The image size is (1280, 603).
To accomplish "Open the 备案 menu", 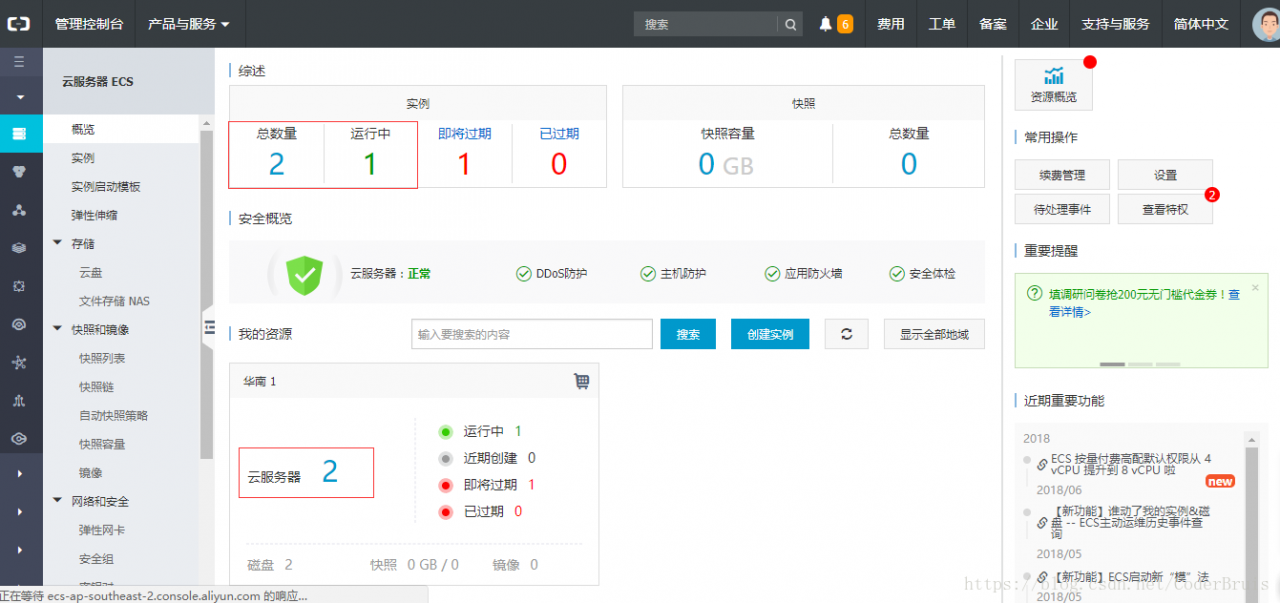I will [x=993, y=24].
